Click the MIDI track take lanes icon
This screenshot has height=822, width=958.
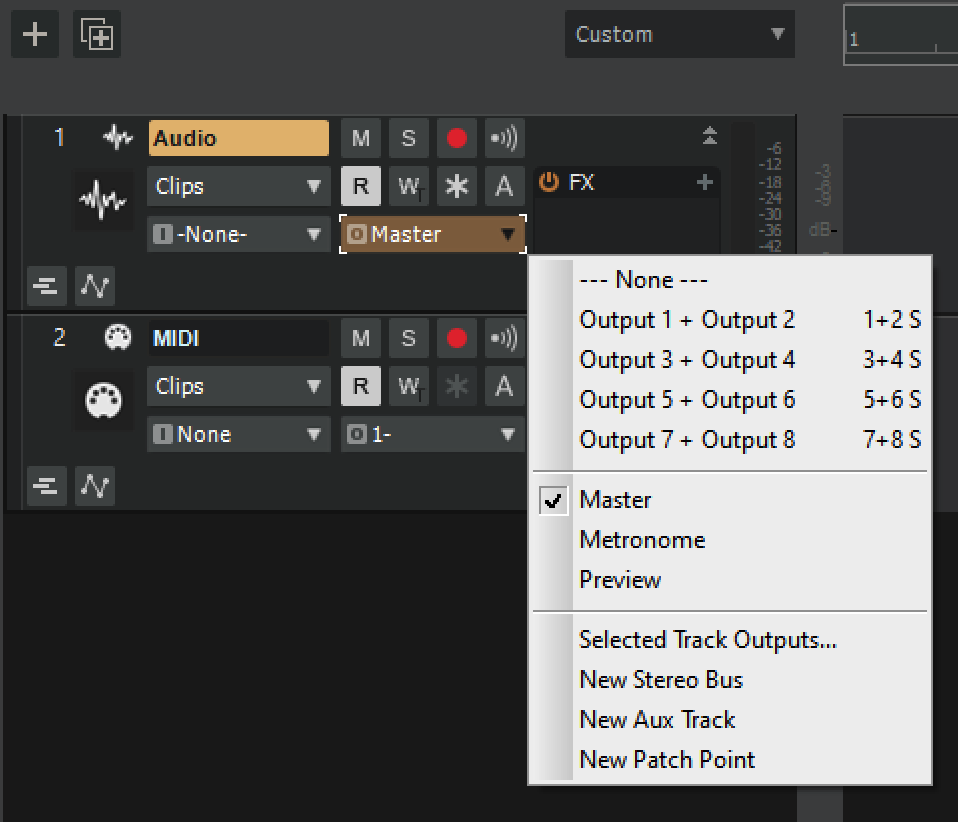point(46,486)
